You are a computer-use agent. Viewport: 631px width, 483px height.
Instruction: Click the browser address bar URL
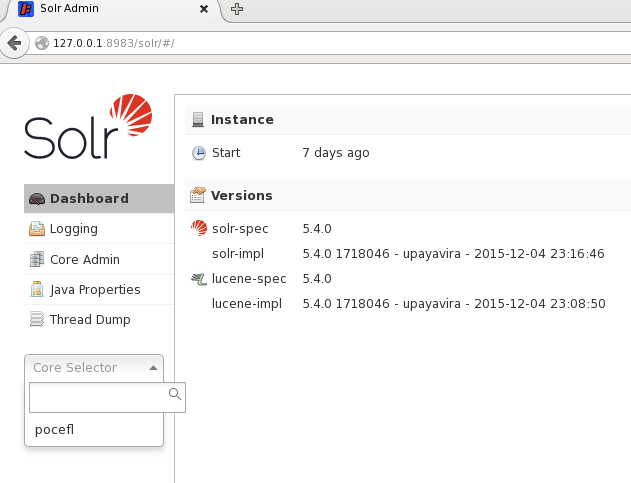[x=114, y=43]
